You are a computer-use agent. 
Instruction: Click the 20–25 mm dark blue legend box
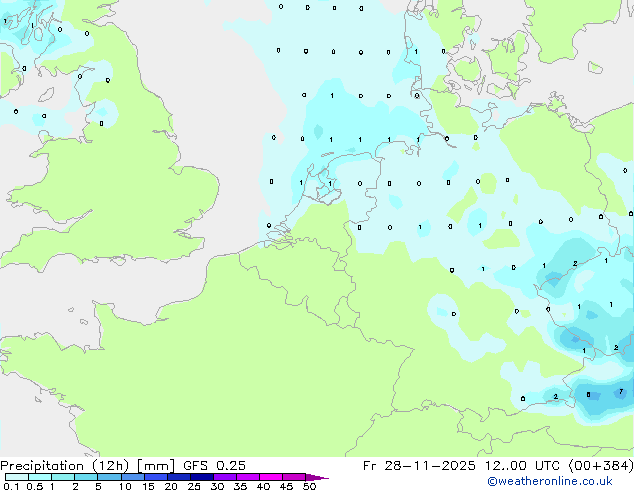pyautogui.click(x=179, y=477)
